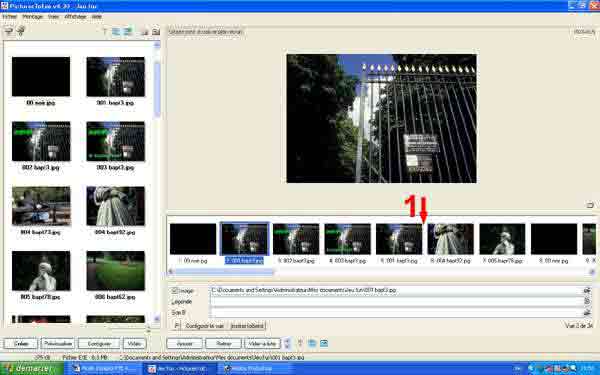Click the Vidéo button
This screenshot has width=600, height=375.
[x=134, y=344]
